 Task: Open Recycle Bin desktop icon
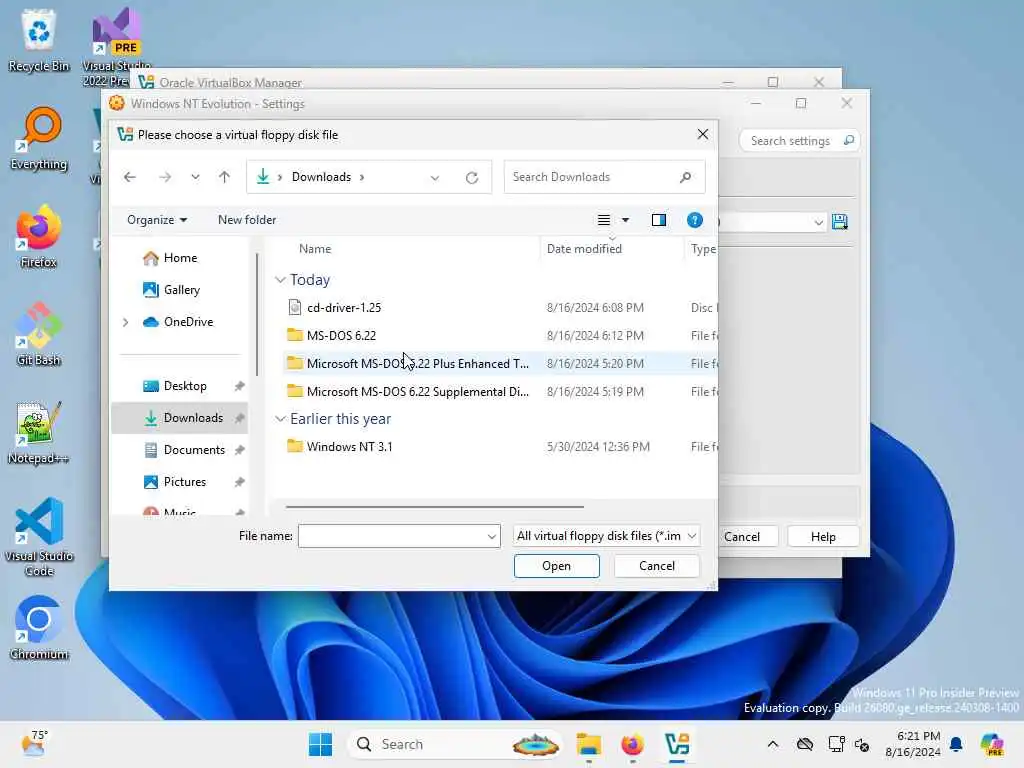click(39, 39)
